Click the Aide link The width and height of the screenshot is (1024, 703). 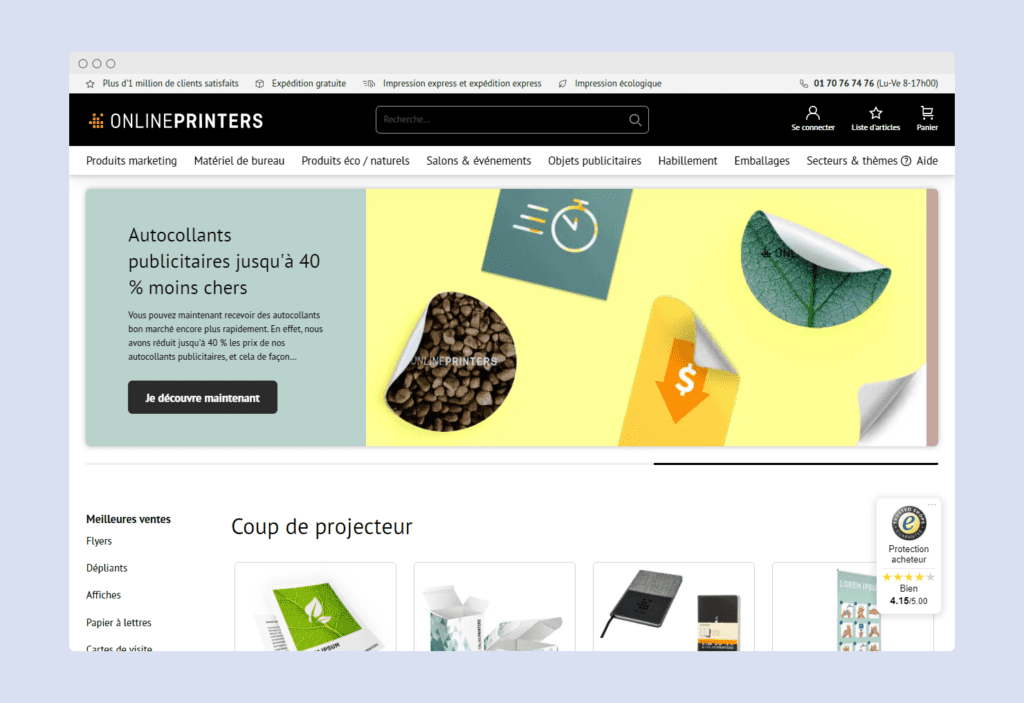[927, 161]
